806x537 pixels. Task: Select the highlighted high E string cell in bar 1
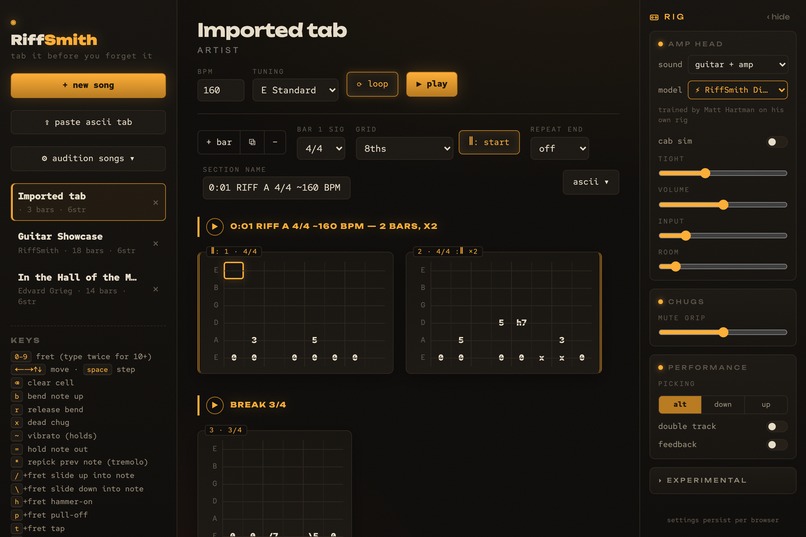(x=234, y=270)
